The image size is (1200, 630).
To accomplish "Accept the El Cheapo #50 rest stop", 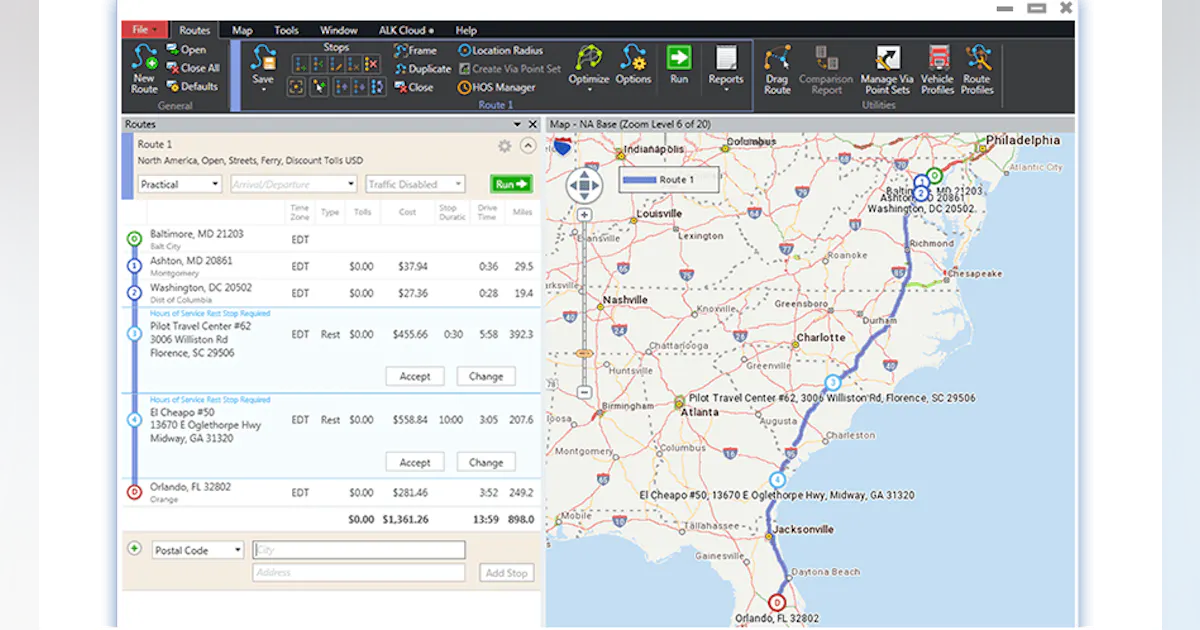I will pos(415,463).
